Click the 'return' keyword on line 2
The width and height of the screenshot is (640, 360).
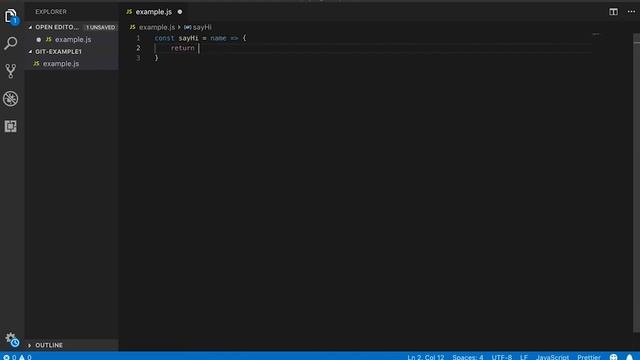(x=182, y=48)
